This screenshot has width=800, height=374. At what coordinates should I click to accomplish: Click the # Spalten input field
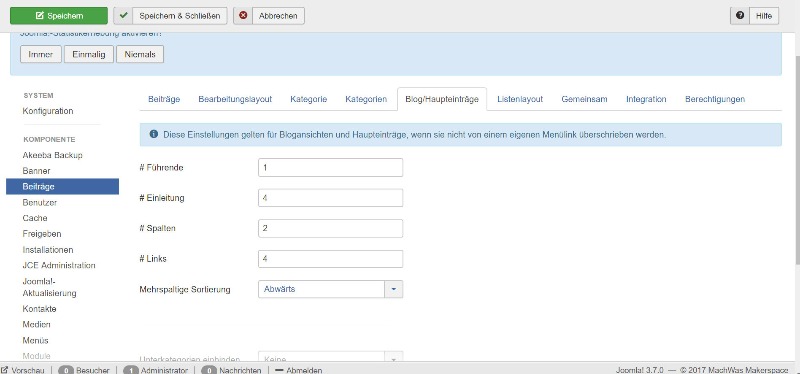coord(331,228)
